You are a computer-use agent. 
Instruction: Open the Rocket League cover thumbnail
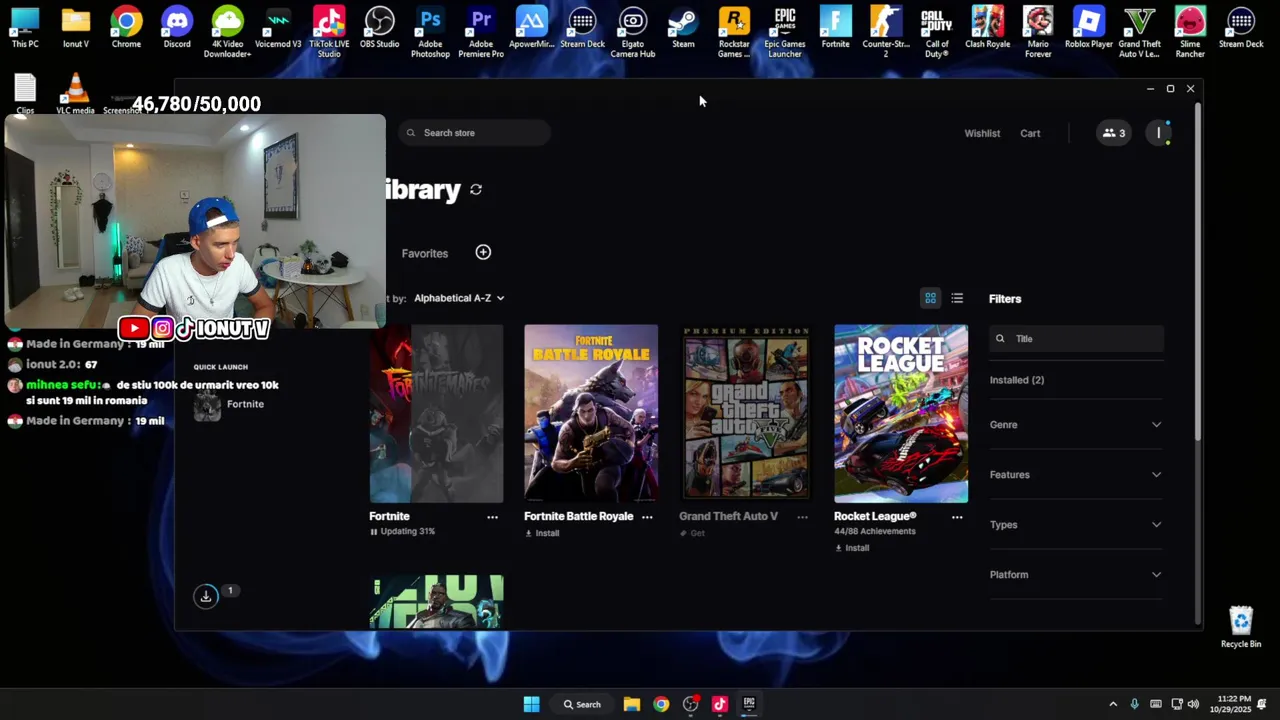(x=901, y=413)
